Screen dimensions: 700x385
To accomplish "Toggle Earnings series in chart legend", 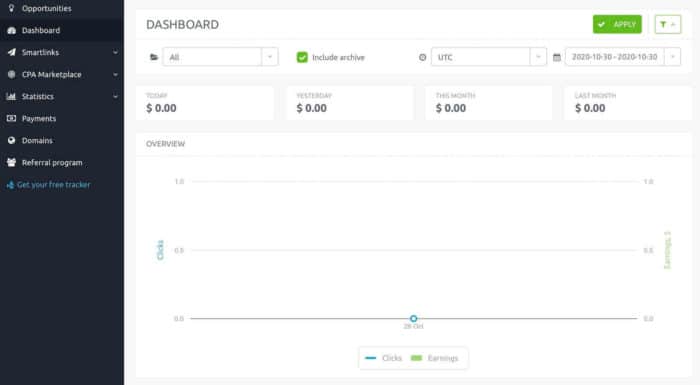I will point(434,358).
